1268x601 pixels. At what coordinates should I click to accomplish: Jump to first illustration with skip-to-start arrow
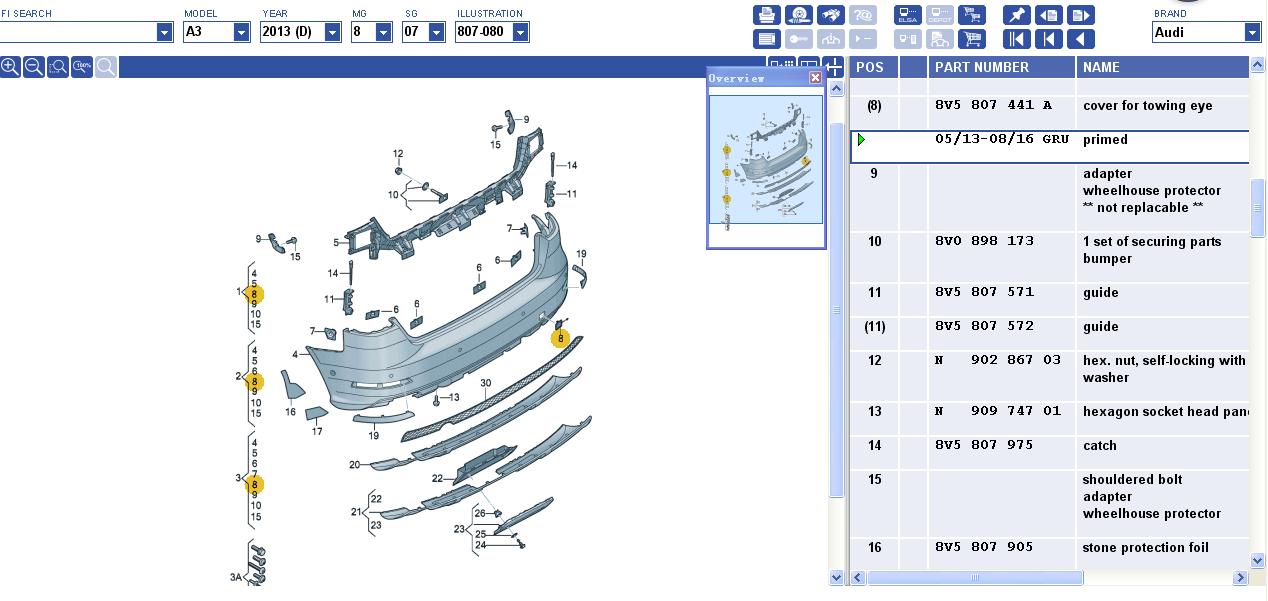1017,39
